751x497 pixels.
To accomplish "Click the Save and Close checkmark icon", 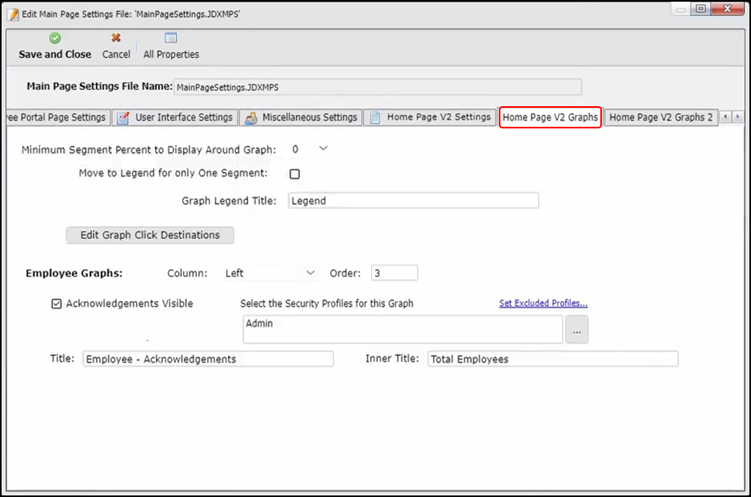I will pyautogui.click(x=55, y=38).
